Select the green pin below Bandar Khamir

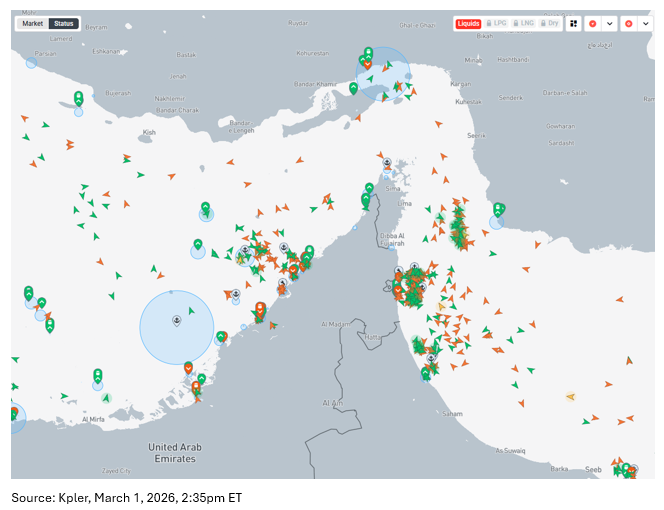(354, 89)
